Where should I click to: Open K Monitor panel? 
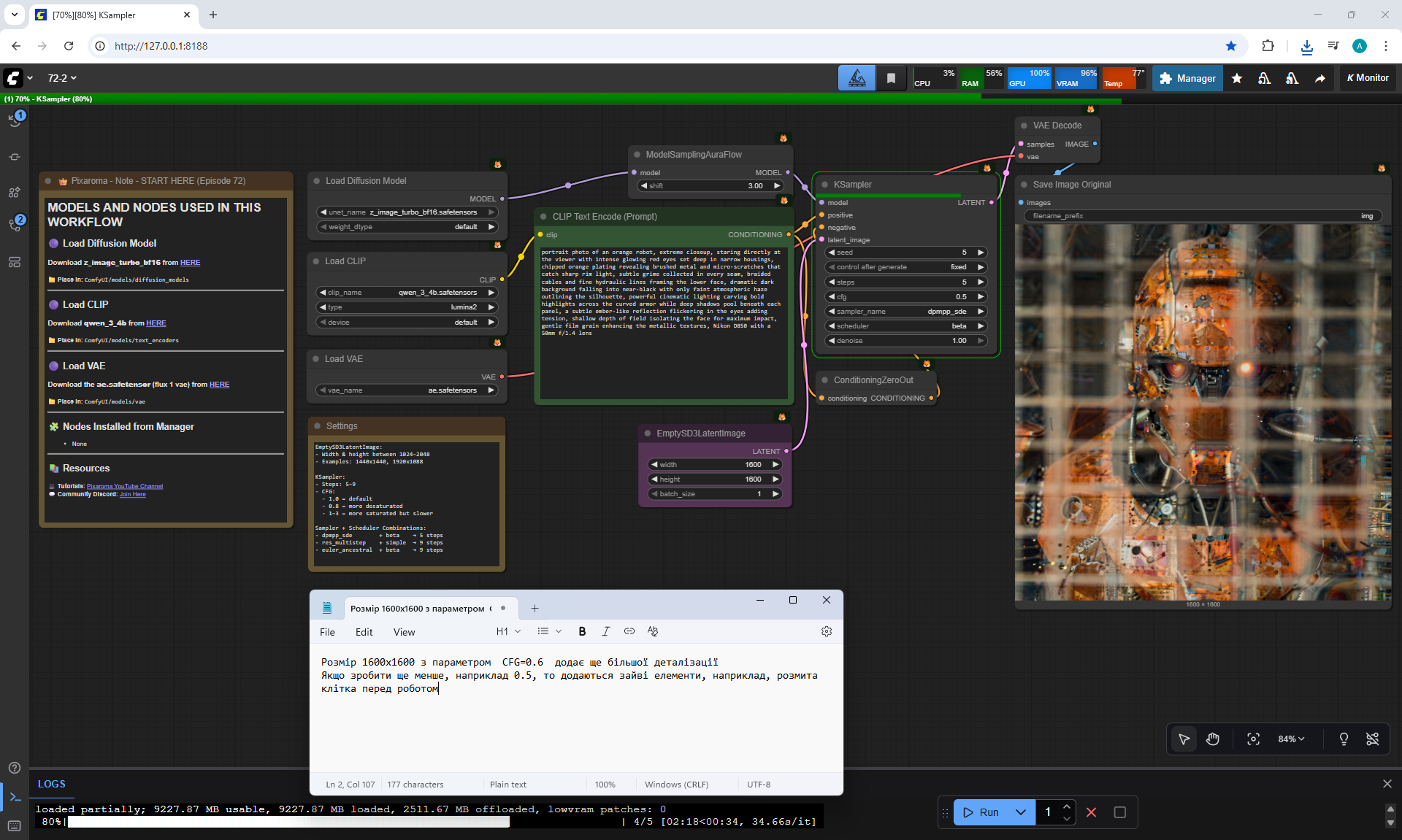pos(1368,78)
